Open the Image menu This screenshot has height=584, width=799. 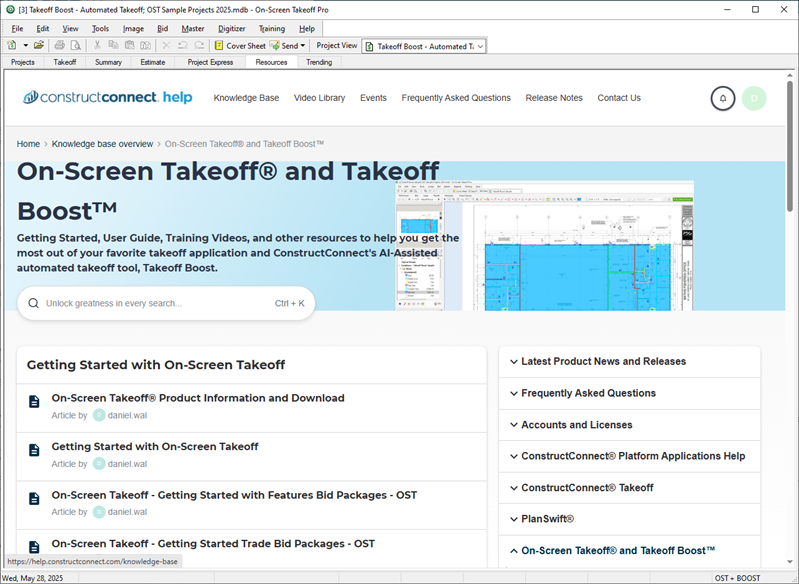click(133, 29)
